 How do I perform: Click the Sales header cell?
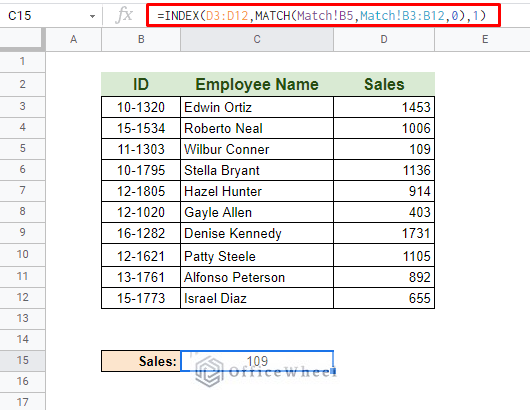point(384,84)
